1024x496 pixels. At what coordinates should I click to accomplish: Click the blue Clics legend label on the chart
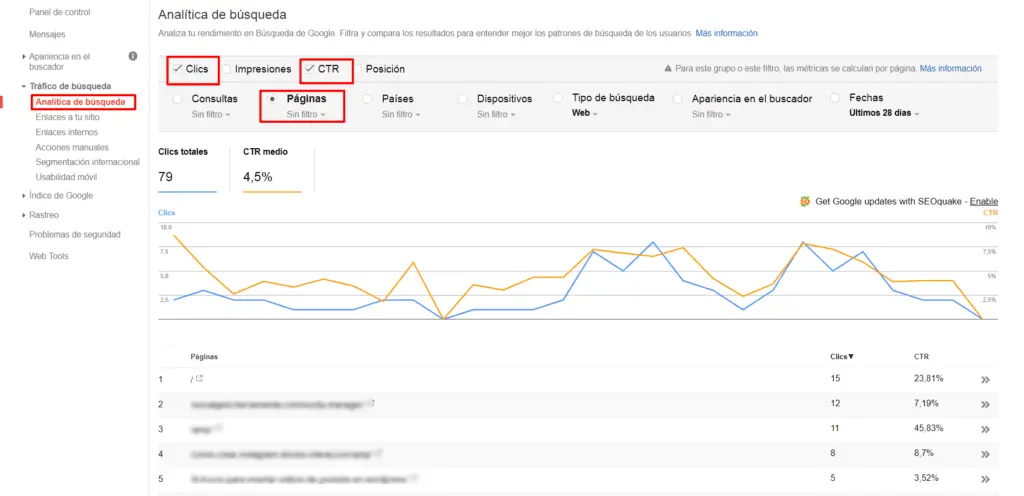pos(166,213)
